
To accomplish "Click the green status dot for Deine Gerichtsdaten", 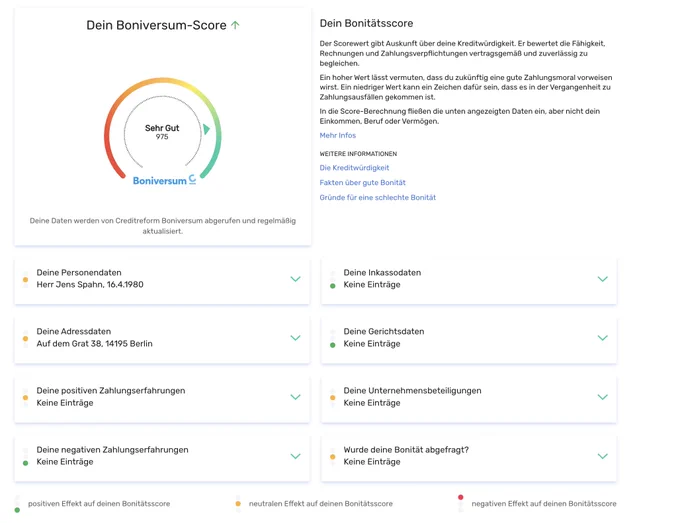I will [x=333, y=345].
